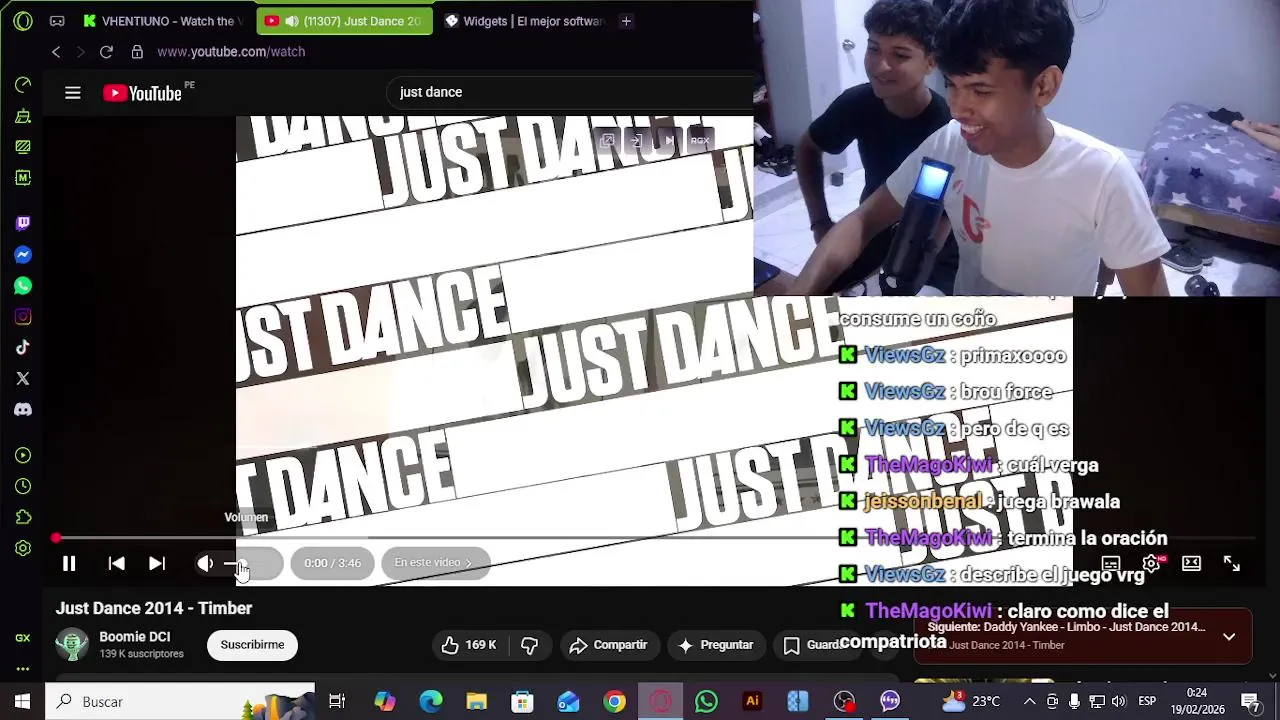Open Discord from the browser sidebar
Viewport: 1280px width, 720px height.
click(23, 409)
